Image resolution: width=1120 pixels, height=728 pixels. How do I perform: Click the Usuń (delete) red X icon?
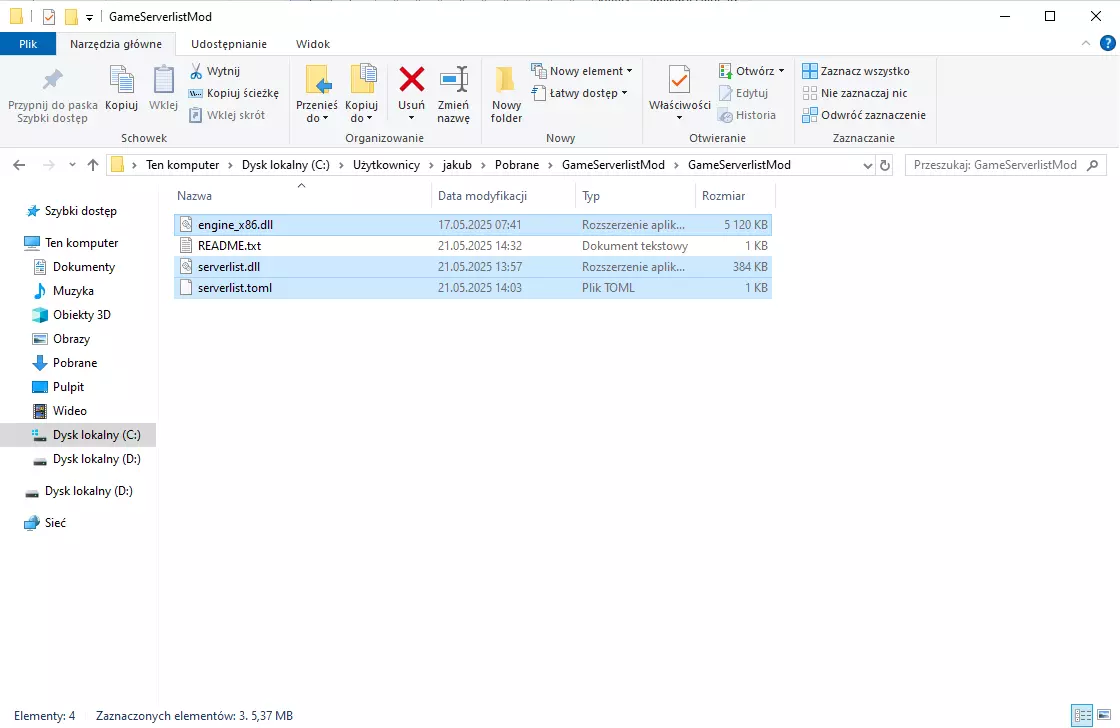411,81
